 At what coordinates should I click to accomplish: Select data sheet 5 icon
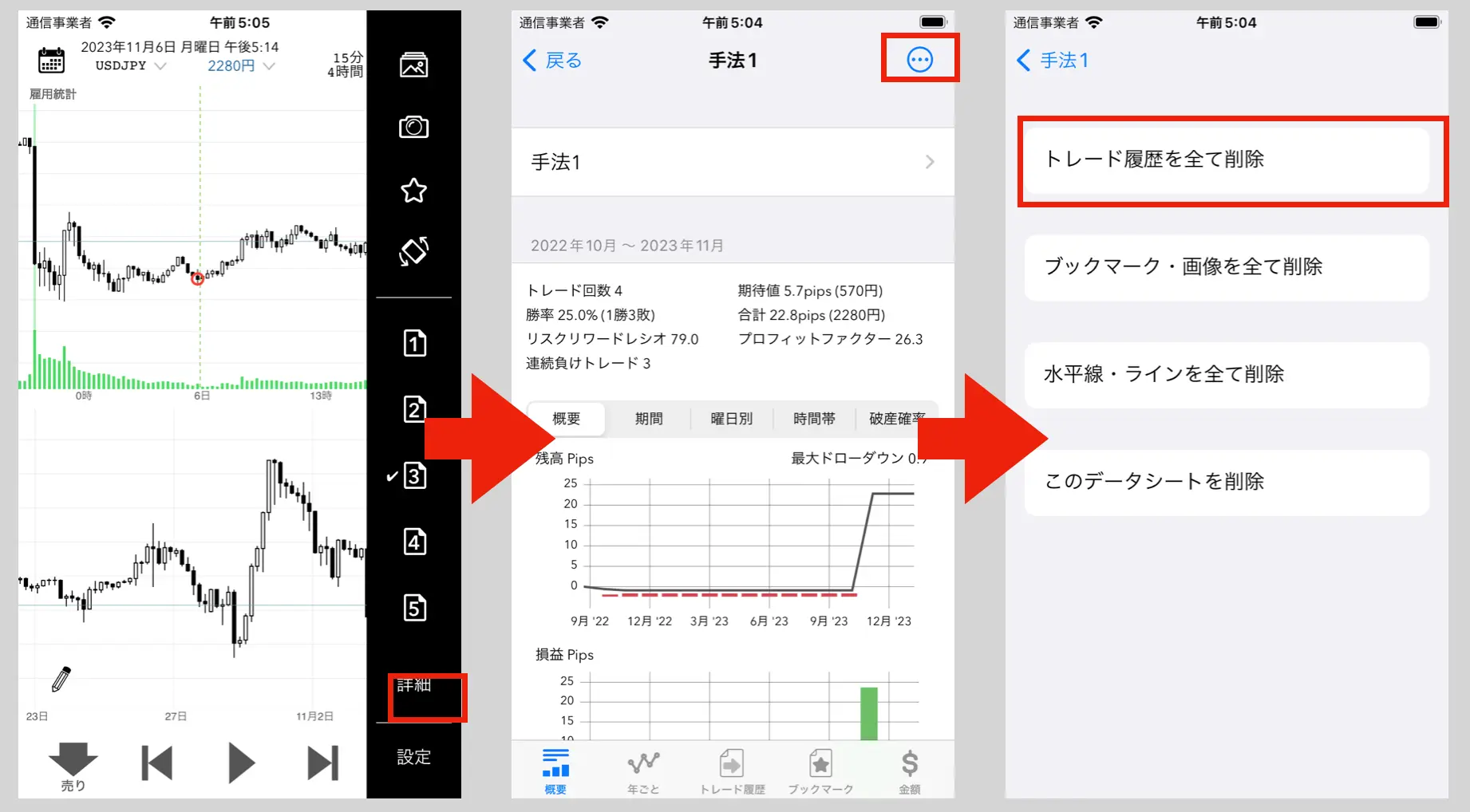[414, 608]
